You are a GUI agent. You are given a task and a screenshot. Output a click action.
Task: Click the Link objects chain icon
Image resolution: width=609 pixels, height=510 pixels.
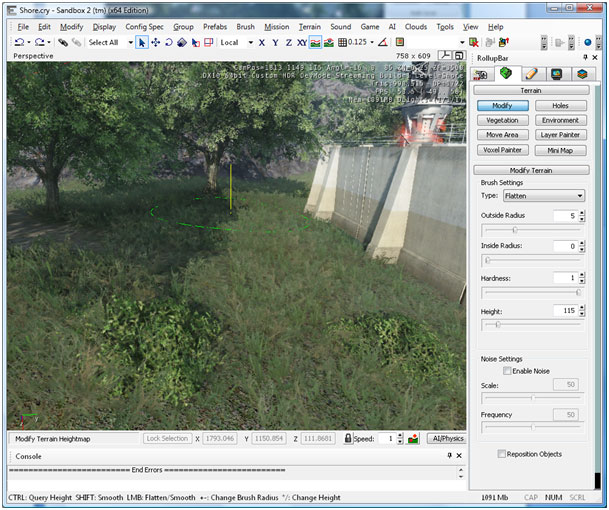tap(63, 42)
